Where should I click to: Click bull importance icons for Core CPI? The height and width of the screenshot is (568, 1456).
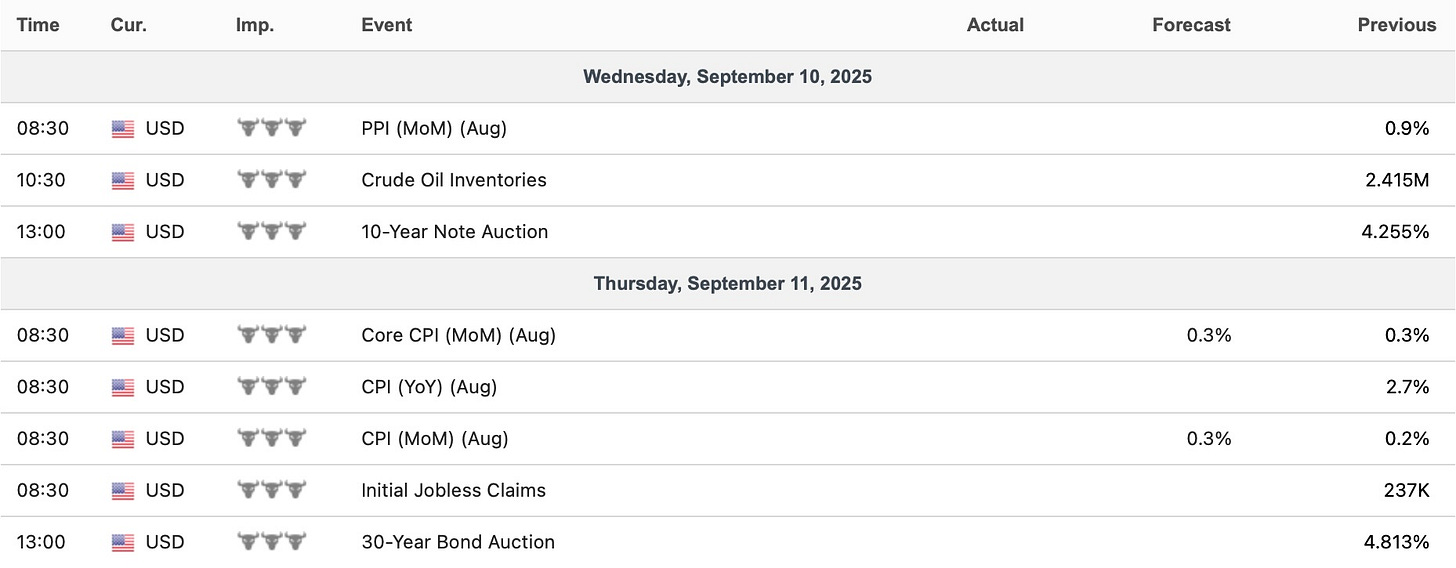click(x=272, y=335)
